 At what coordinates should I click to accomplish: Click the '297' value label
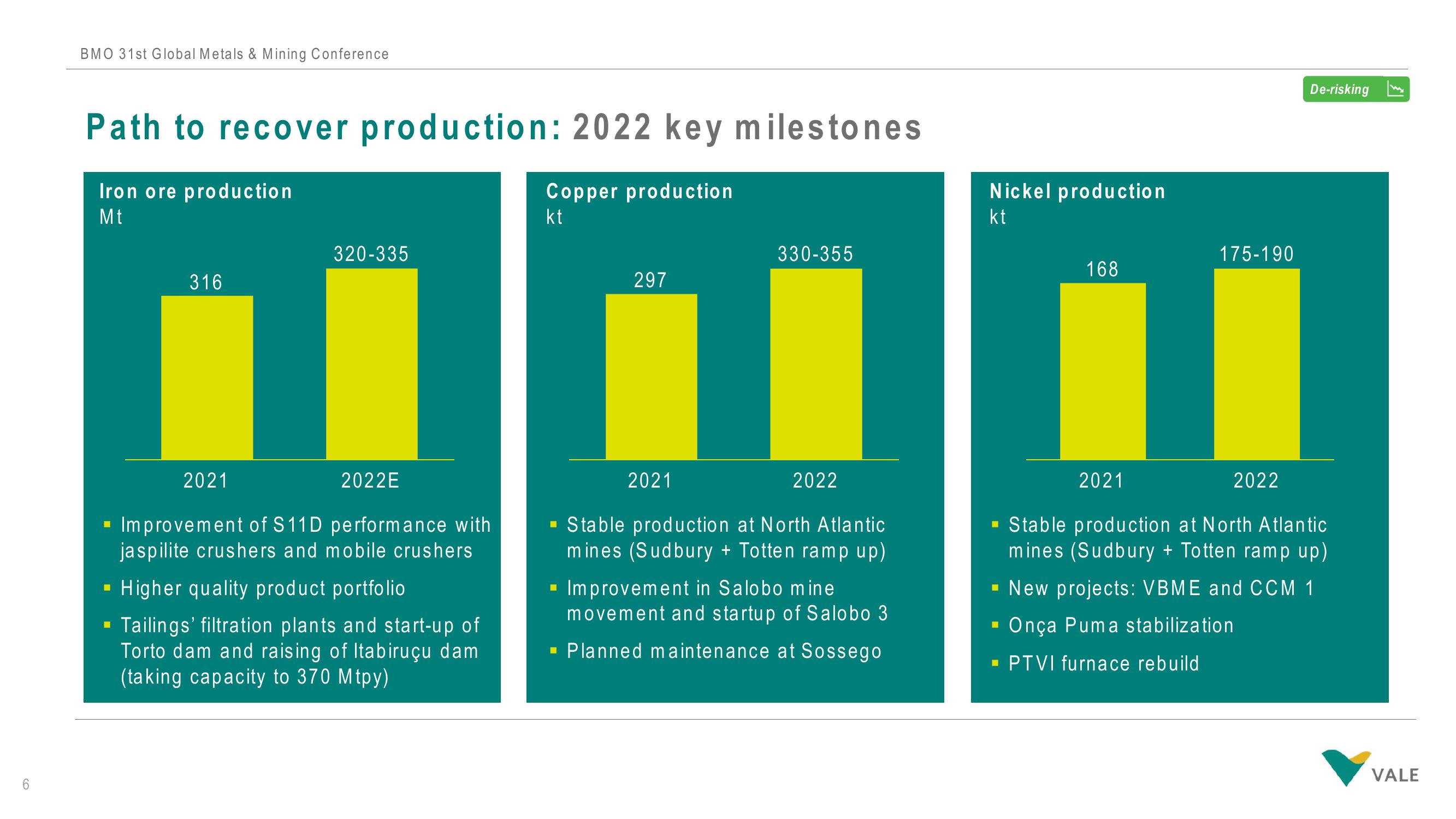tap(650, 280)
